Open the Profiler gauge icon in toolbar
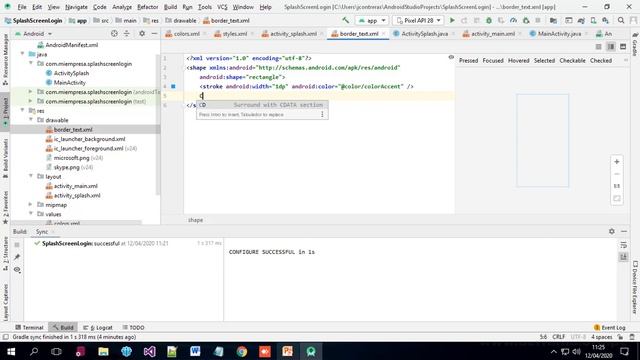This screenshot has height=360, width=640. point(513,20)
